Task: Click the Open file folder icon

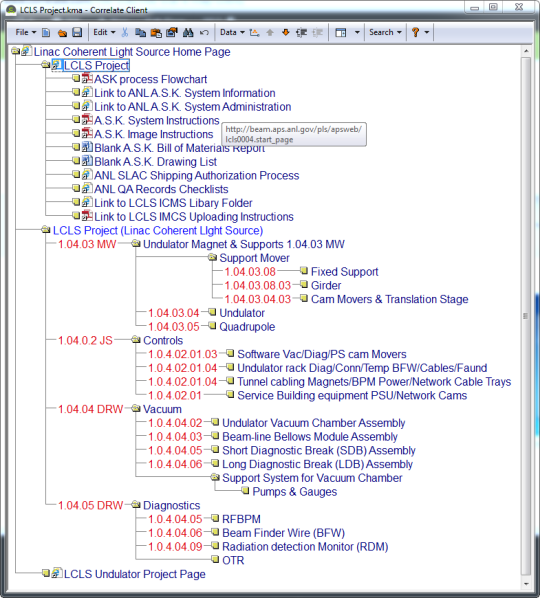Action: (62, 33)
